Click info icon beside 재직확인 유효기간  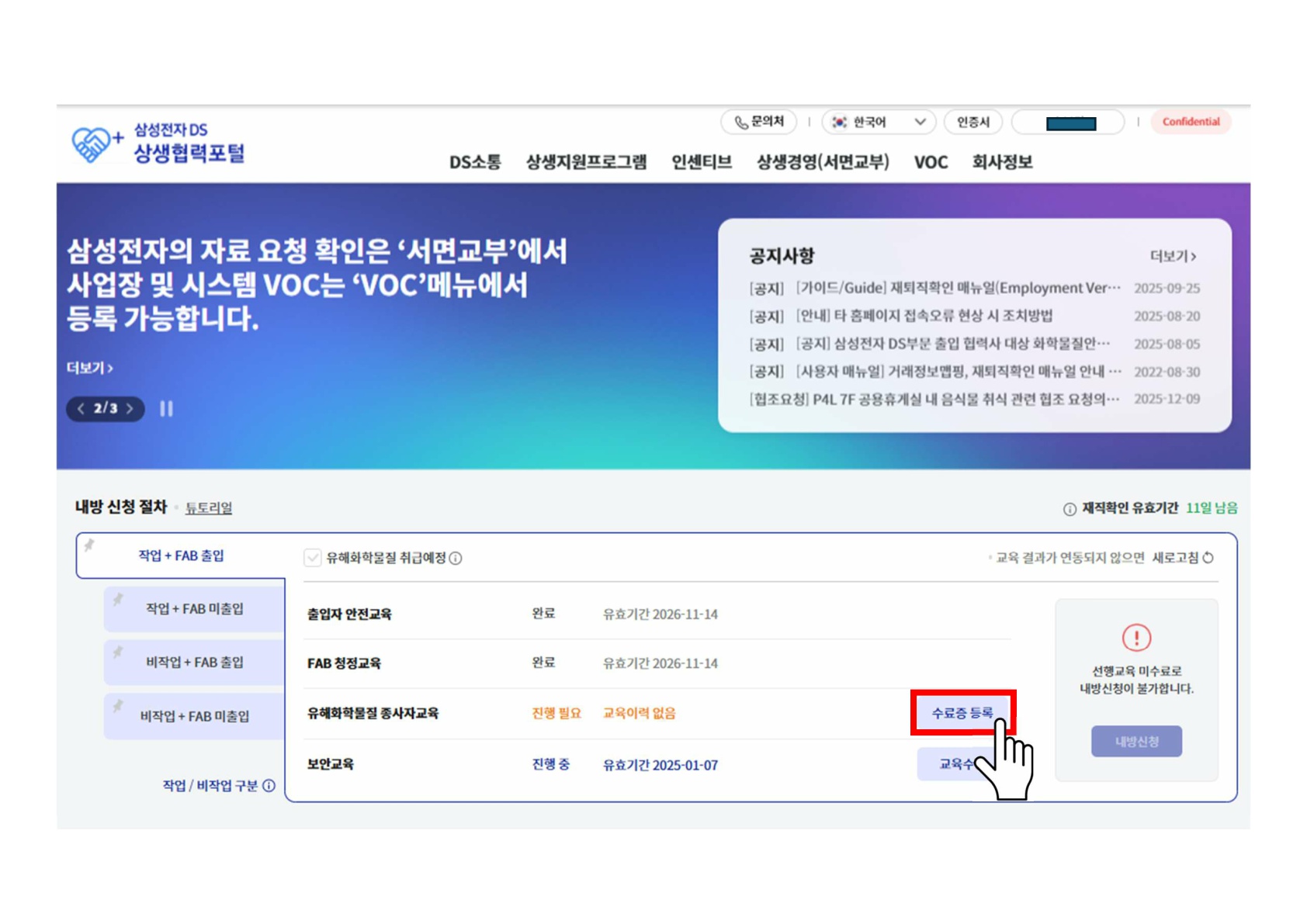coord(1069,509)
